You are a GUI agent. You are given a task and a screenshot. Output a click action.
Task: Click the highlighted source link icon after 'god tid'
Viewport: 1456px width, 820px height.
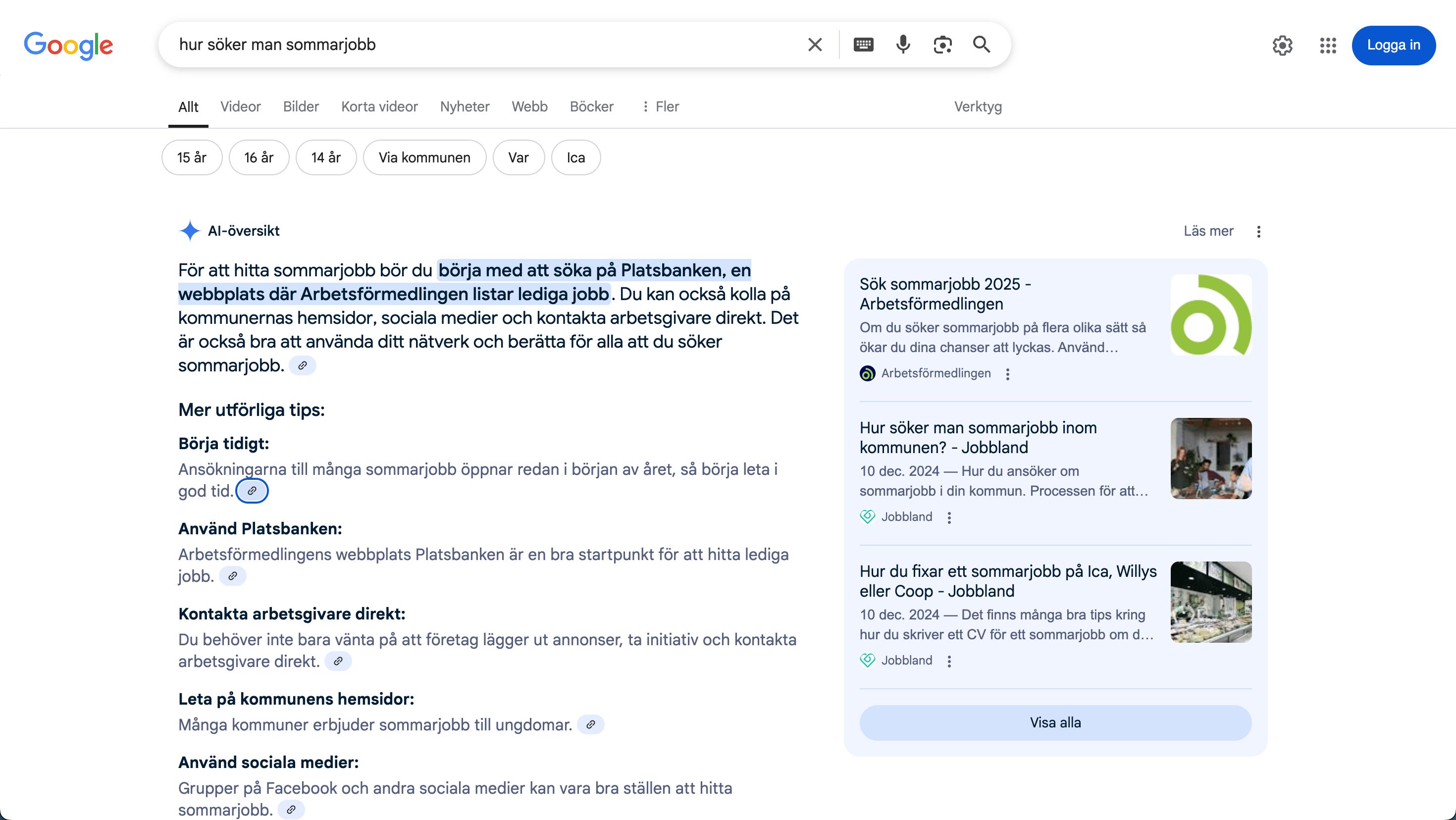[x=252, y=491]
